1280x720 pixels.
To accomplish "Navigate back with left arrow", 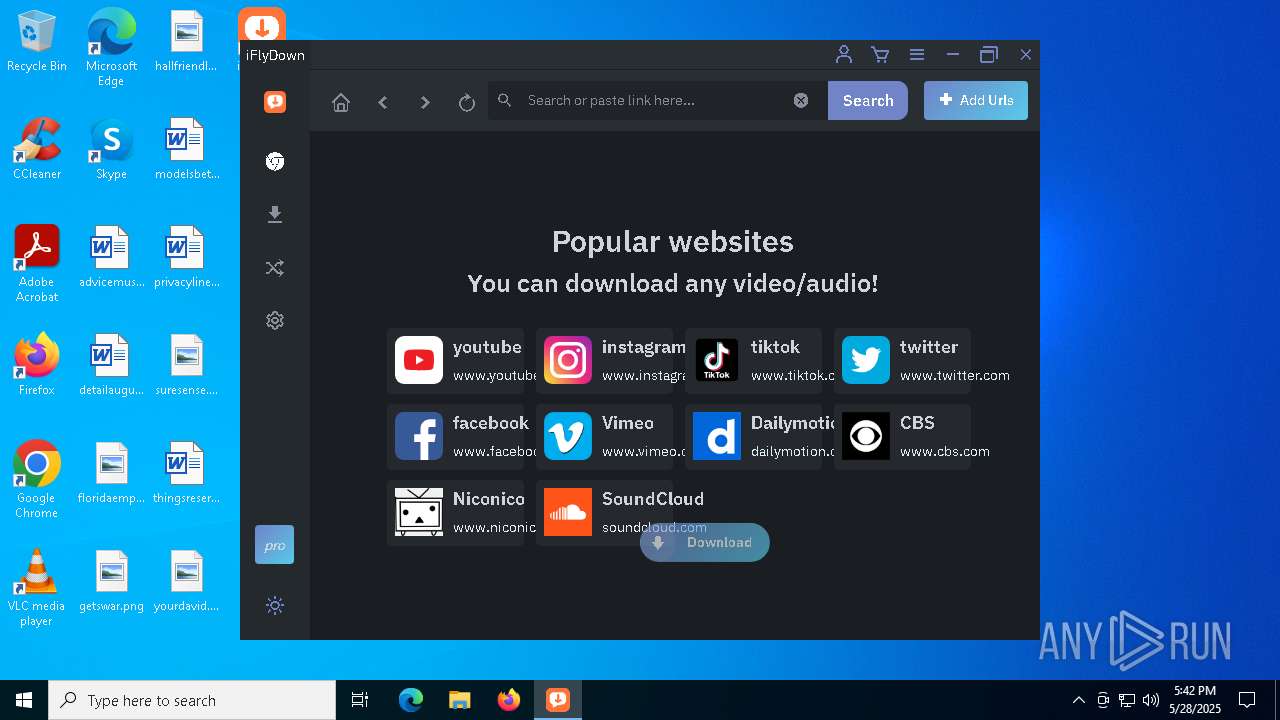I will (383, 102).
